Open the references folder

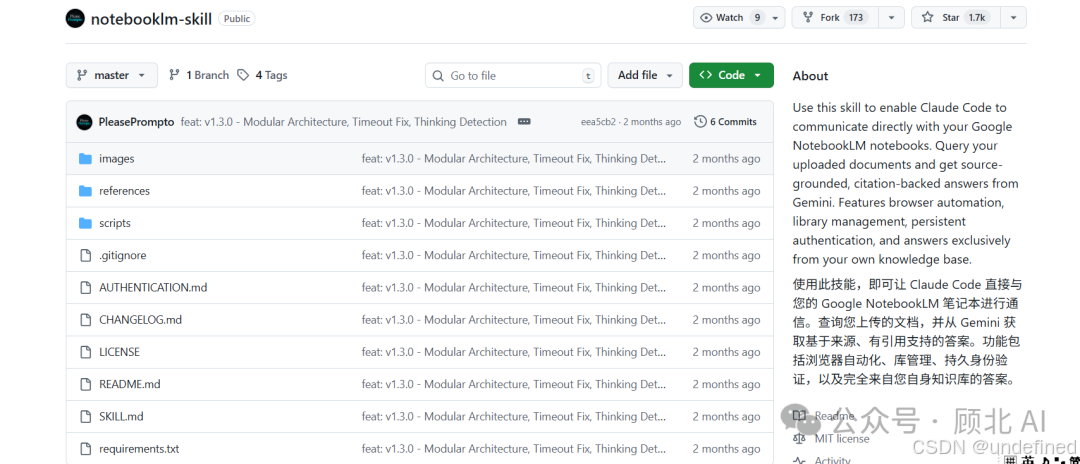(x=124, y=191)
